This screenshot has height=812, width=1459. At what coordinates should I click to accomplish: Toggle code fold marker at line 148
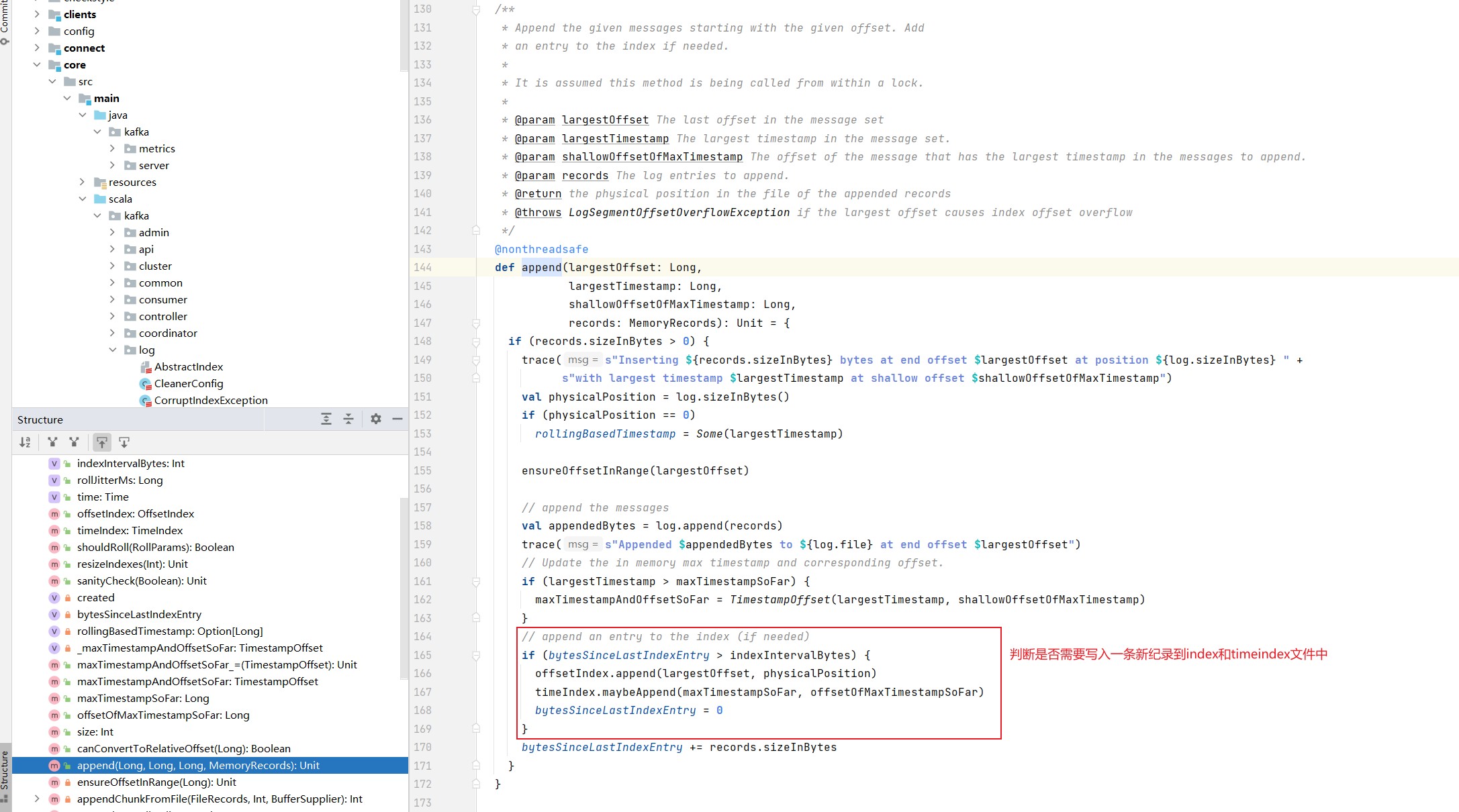(476, 342)
